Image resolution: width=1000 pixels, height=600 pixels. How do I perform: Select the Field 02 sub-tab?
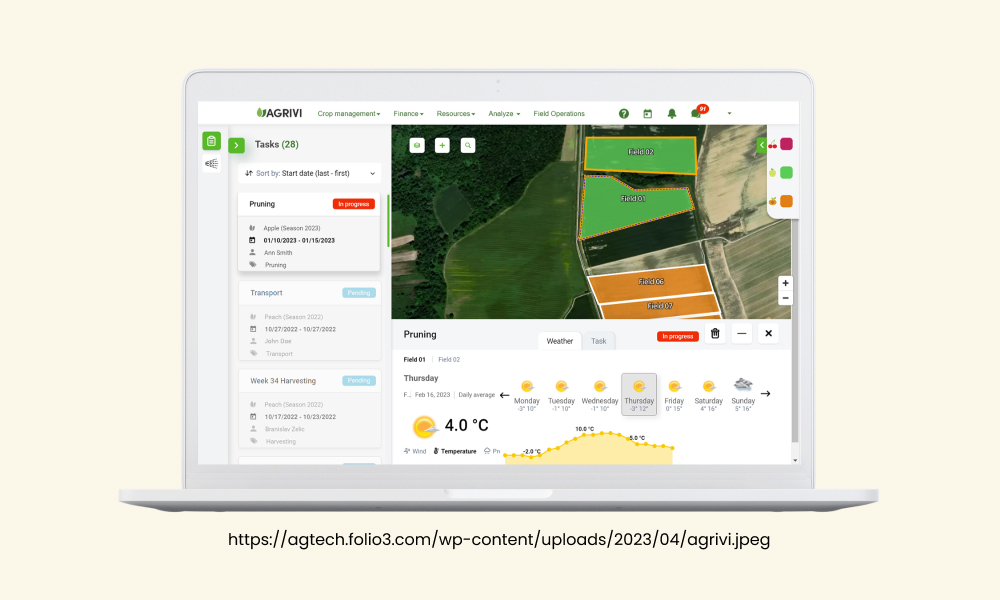(449, 360)
